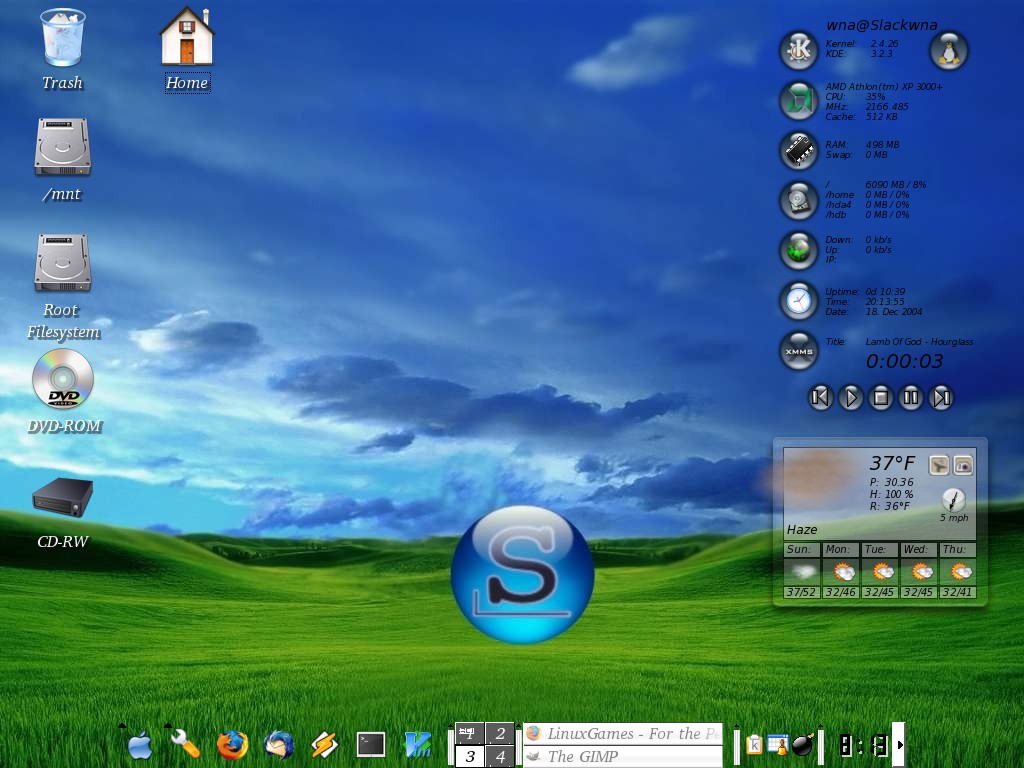
Task: Click the RAM memory chip icon
Action: (799, 150)
